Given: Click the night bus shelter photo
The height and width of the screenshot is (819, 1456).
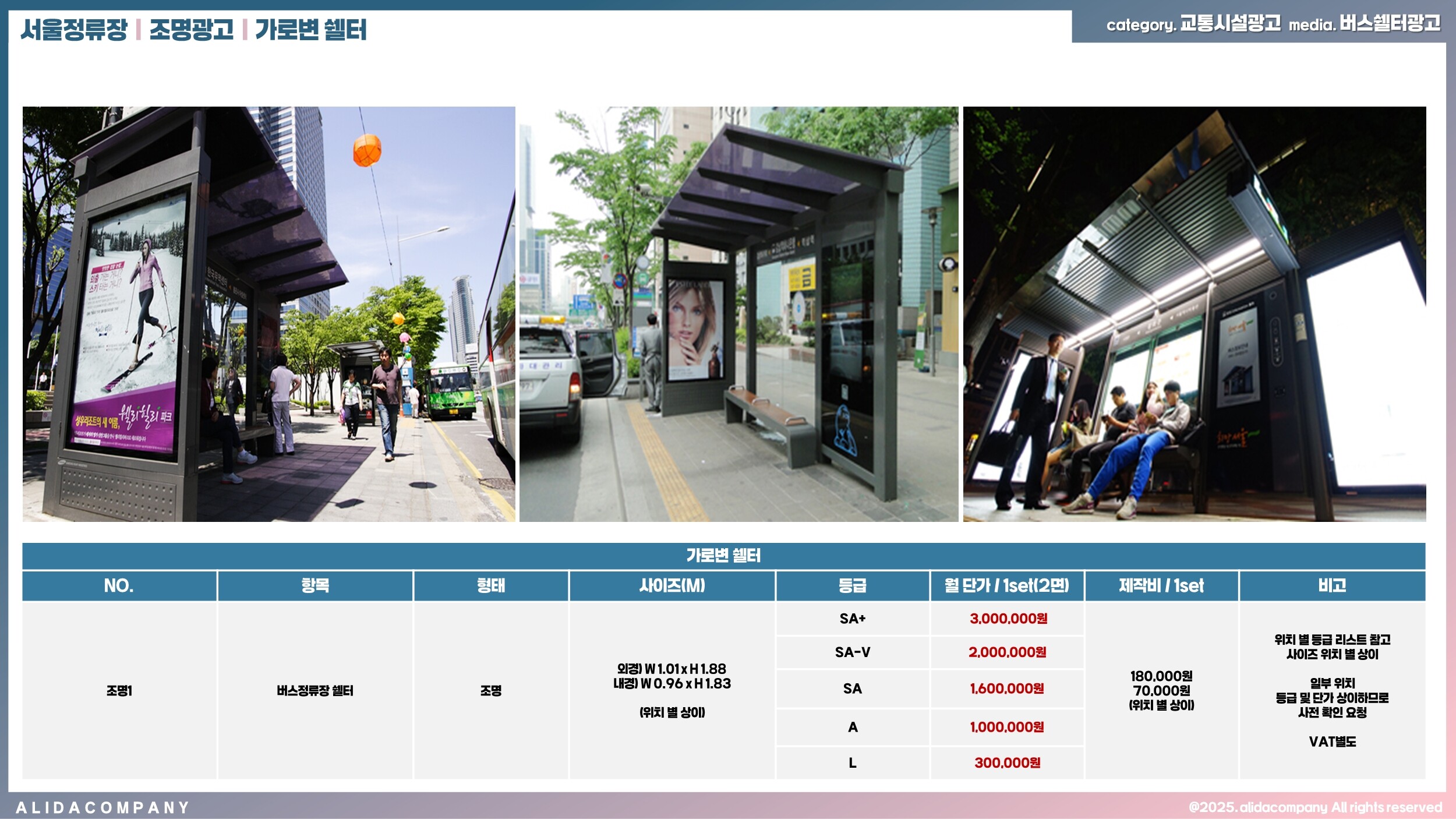Looking at the screenshot, I should [1194, 313].
